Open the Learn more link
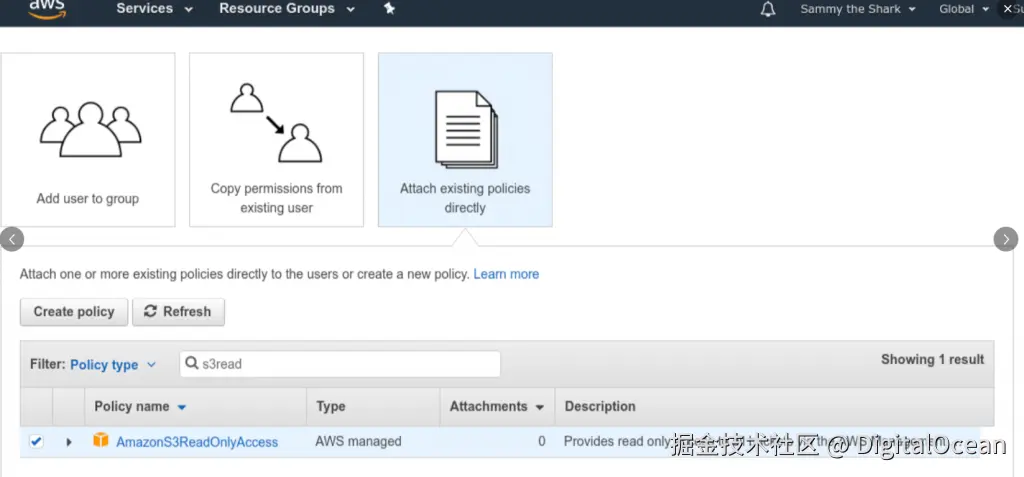The height and width of the screenshot is (477, 1024). (x=506, y=274)
